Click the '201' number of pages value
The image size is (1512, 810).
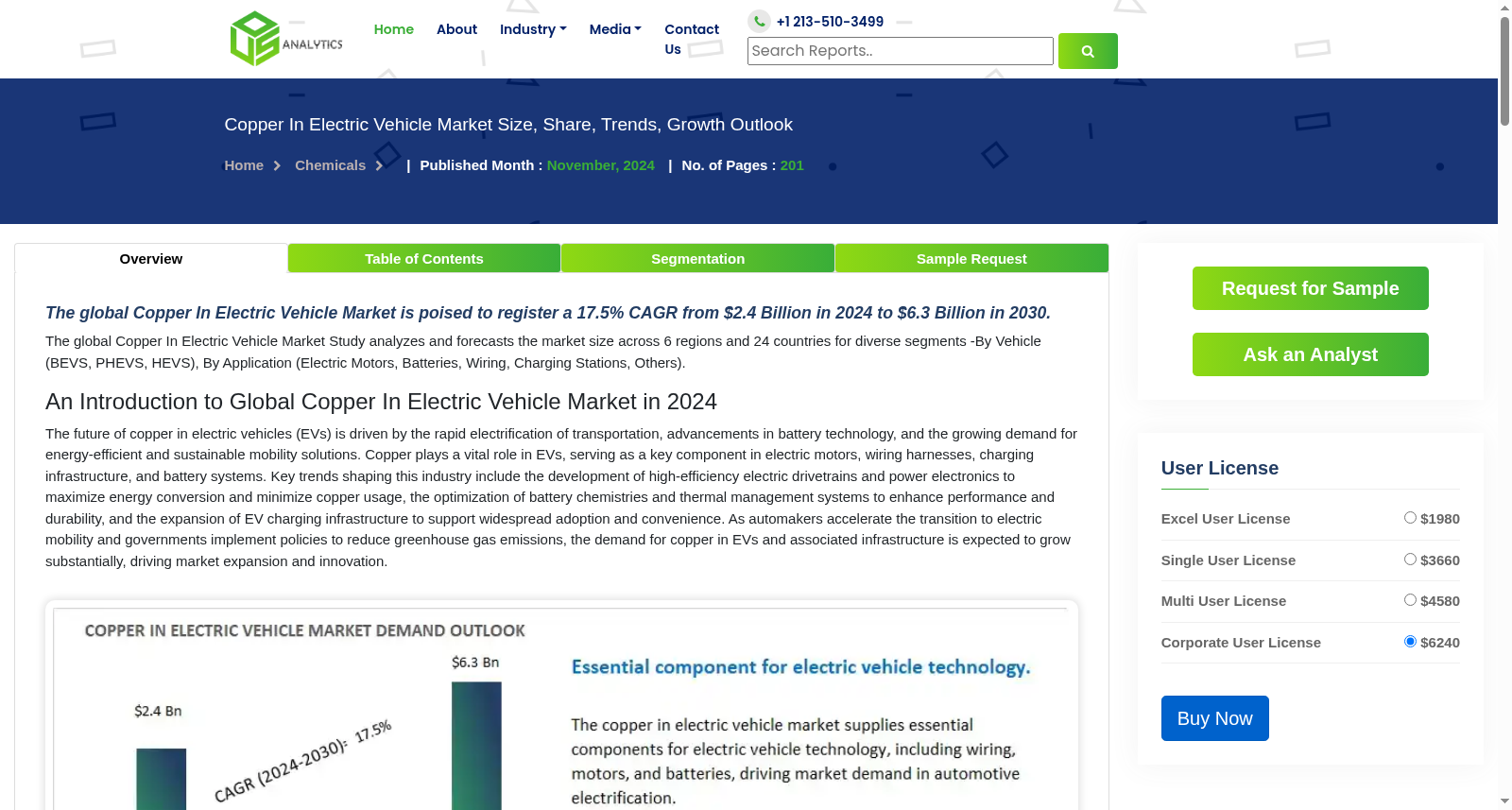[792, 165]
